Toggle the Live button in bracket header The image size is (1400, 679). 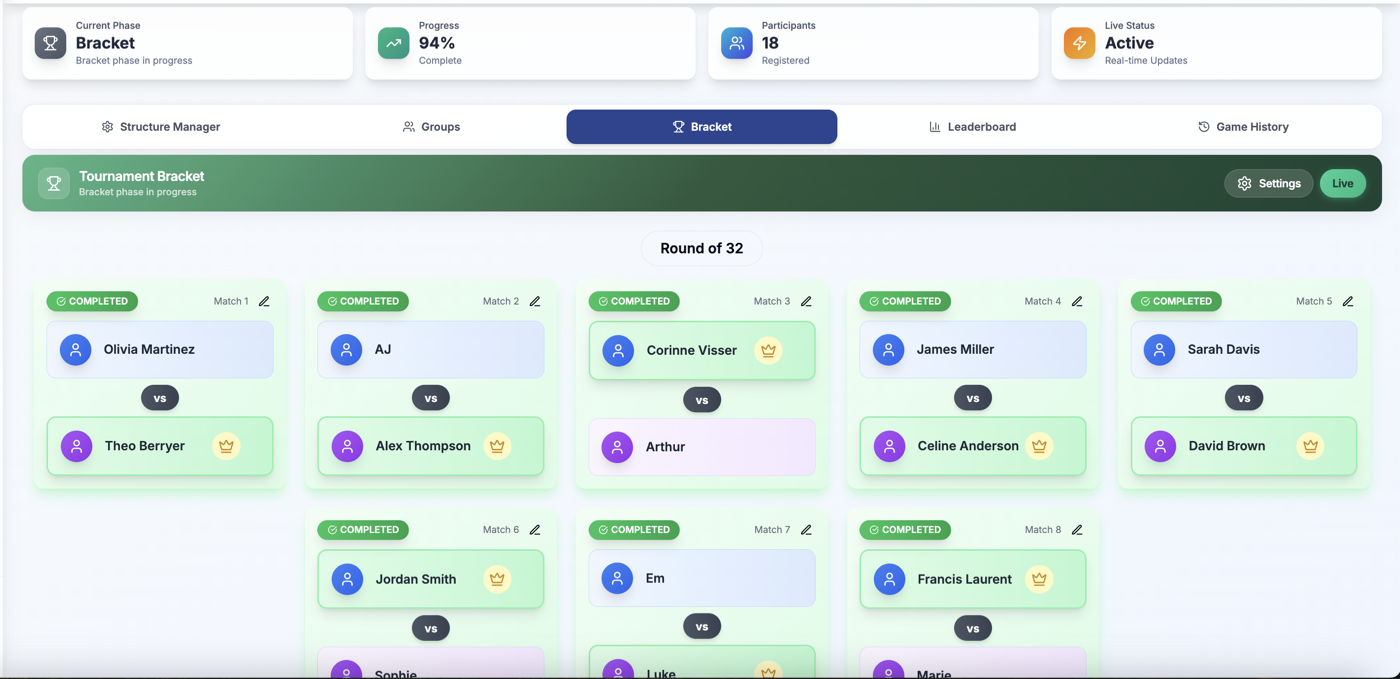click(1342, 183)
